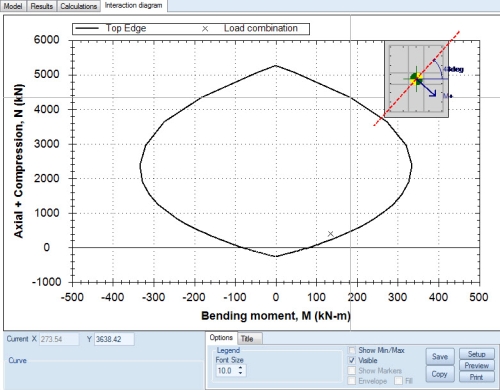
Task: Open the Calculations tab
Action: coord(79,6)
